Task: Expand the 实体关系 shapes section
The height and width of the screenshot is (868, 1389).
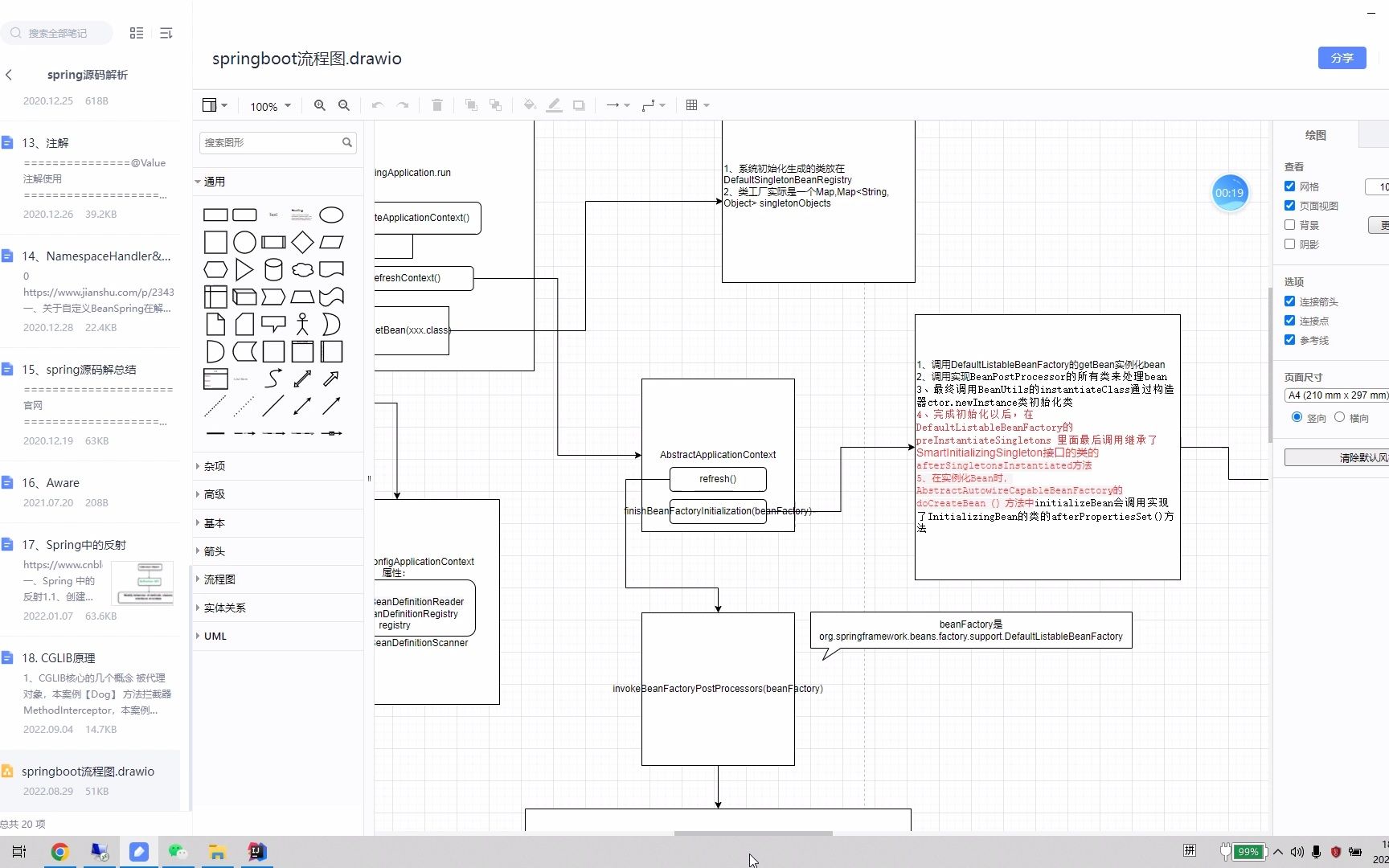Action: pyautogui.click(x=278, y=608)
